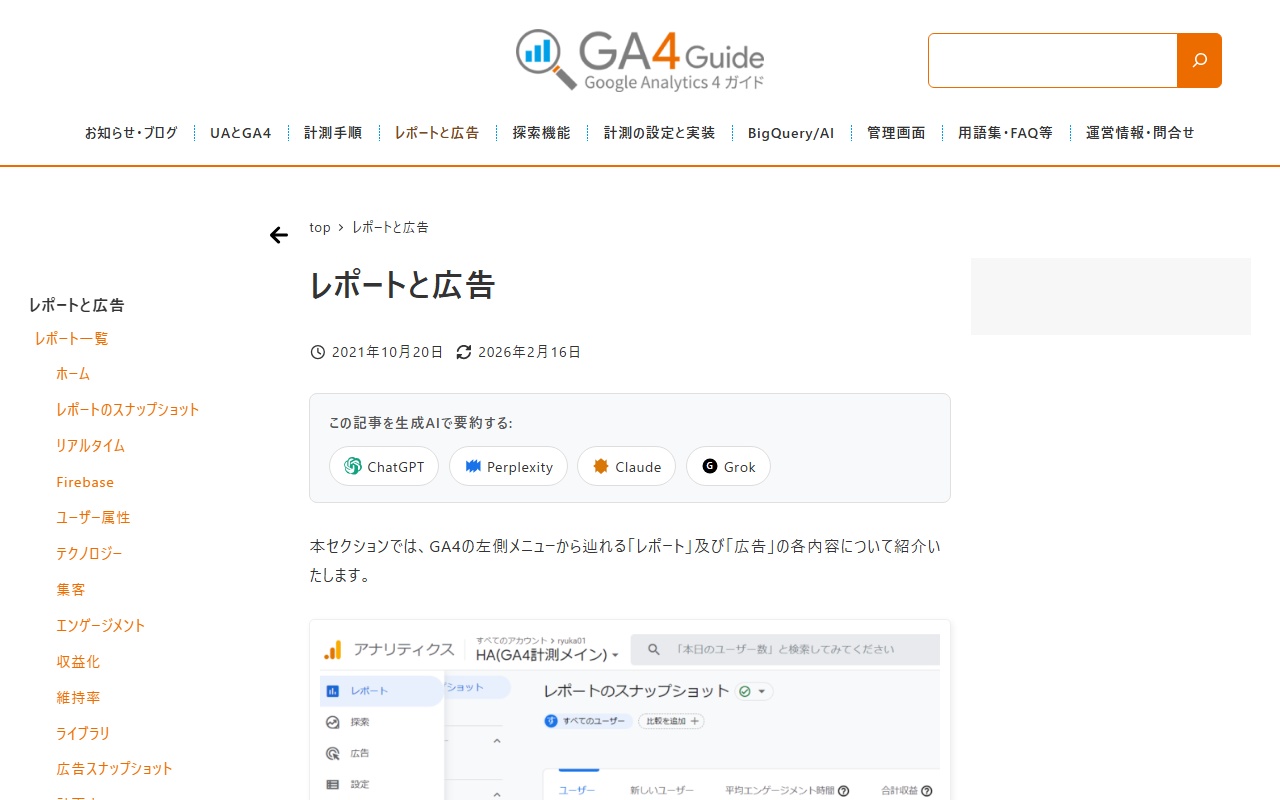
Task: Open the ライブラリ sidebar link
Action: click(x=83, y=733)
